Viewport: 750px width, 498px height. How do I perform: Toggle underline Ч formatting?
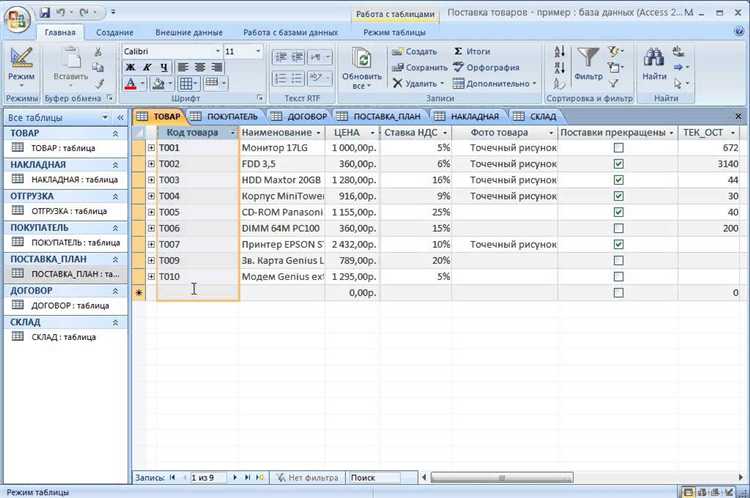(164, 67)
